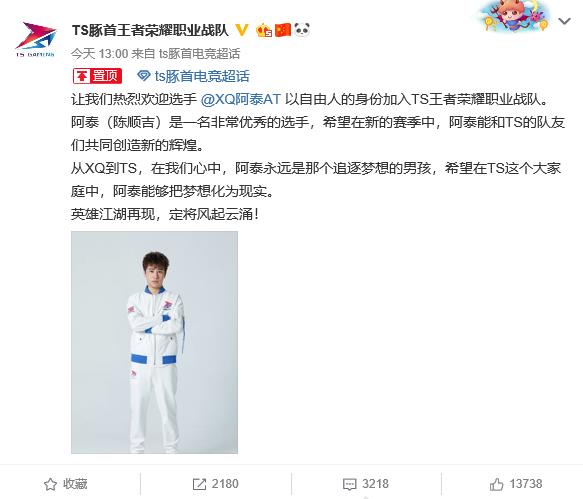The image size is (583, 499).
Task: Open TS豚首王者荣耀职业战队 account name
Action: [x=150, y=30]
